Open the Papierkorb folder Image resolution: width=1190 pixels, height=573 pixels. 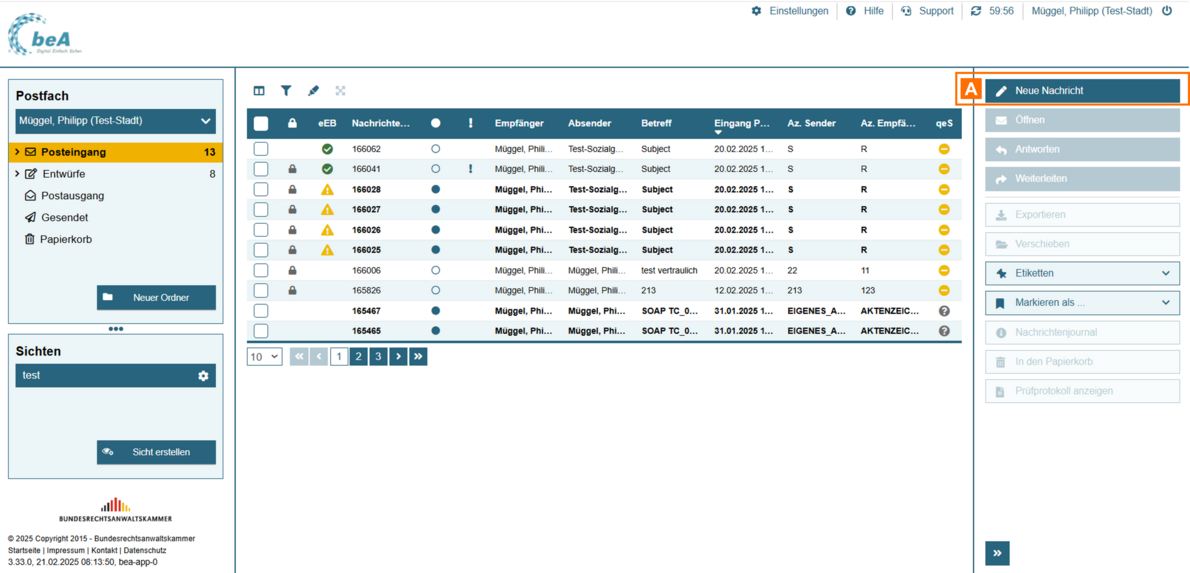(64, 239)
